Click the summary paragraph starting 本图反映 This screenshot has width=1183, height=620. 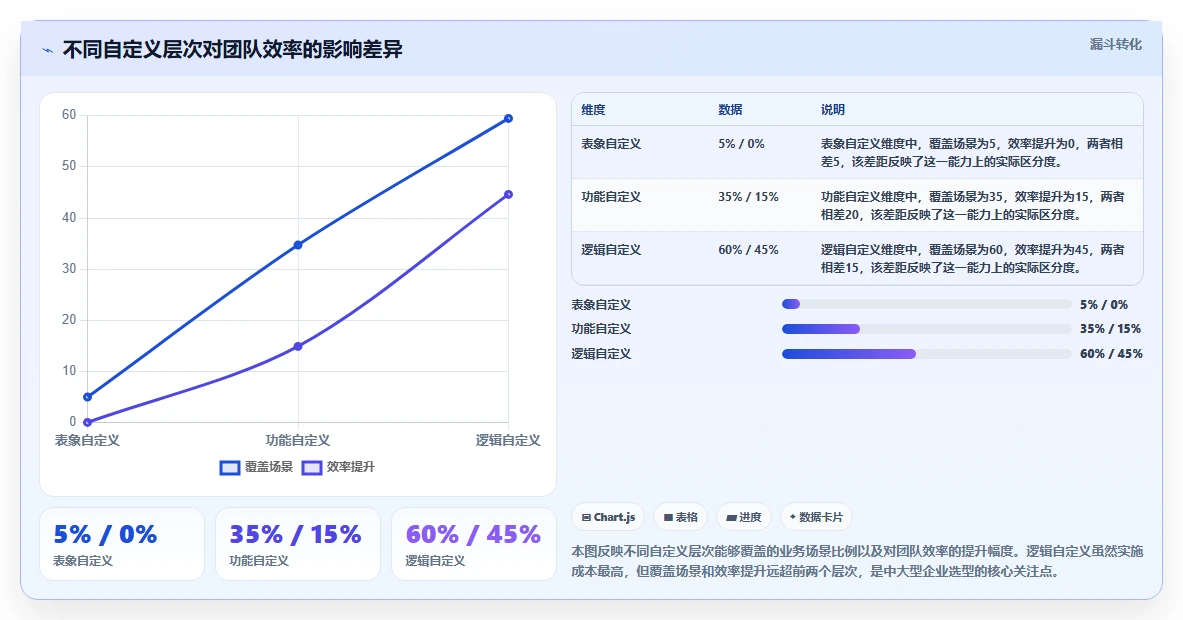point(857,561)
